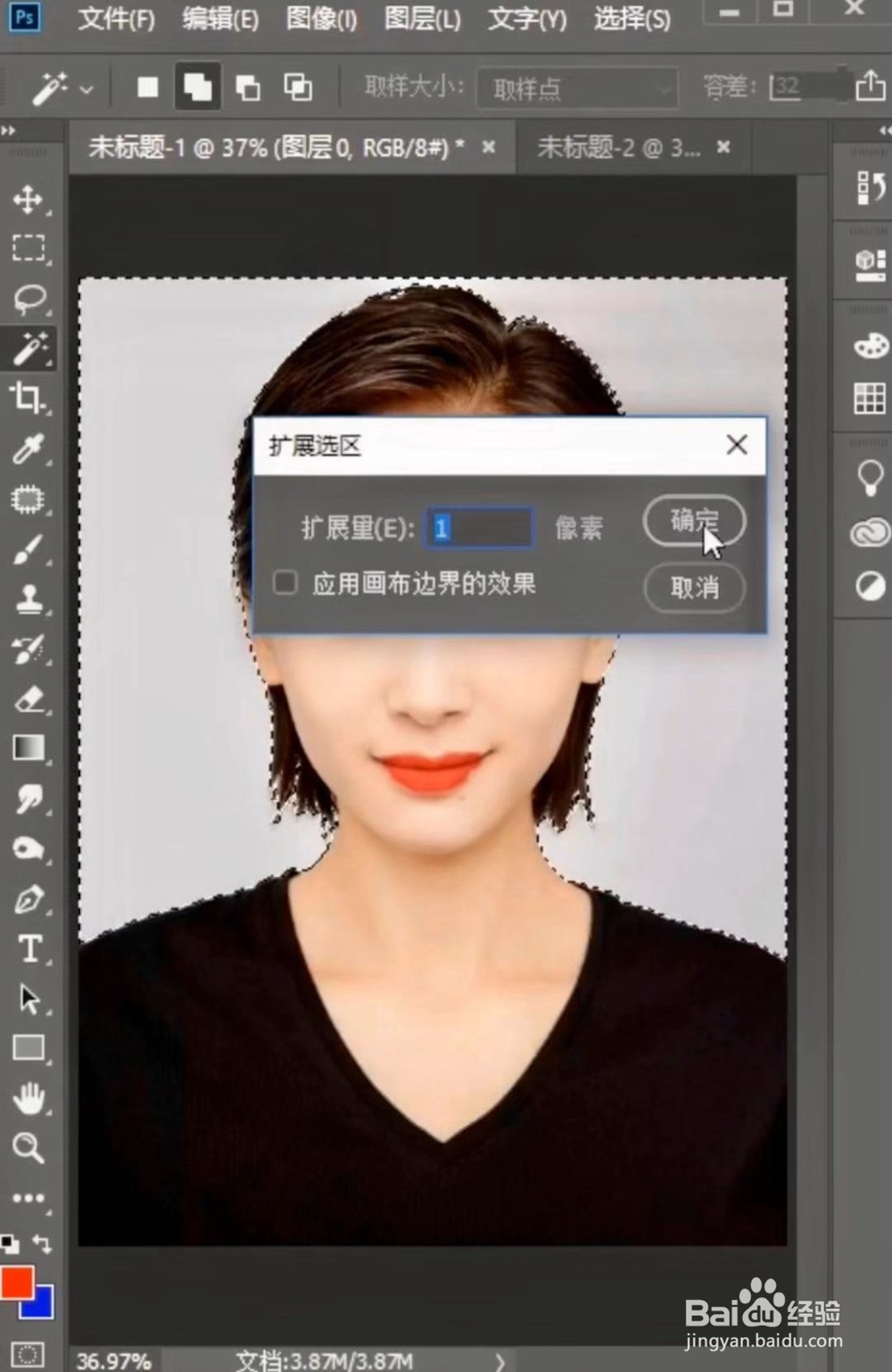Enable the 应用画布边界的效果 checkbox
Screen dimensions: 892x1372
285,582
